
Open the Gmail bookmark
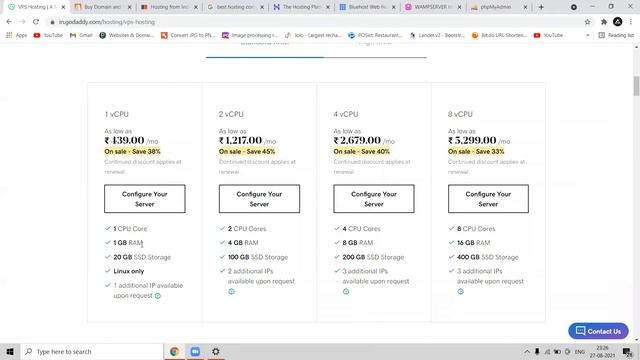coord(81,36)
